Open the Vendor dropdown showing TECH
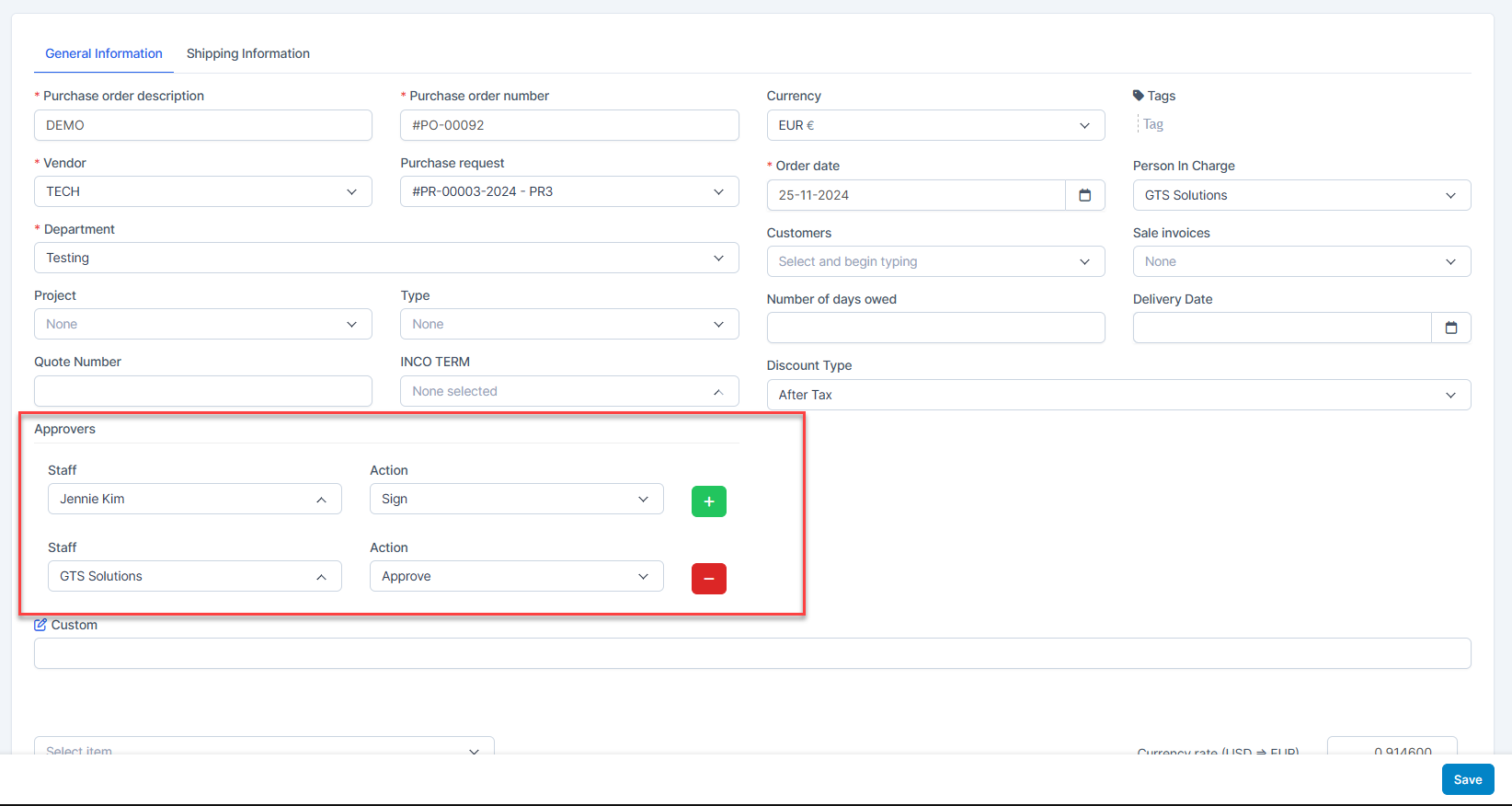 tap(202, 191)
